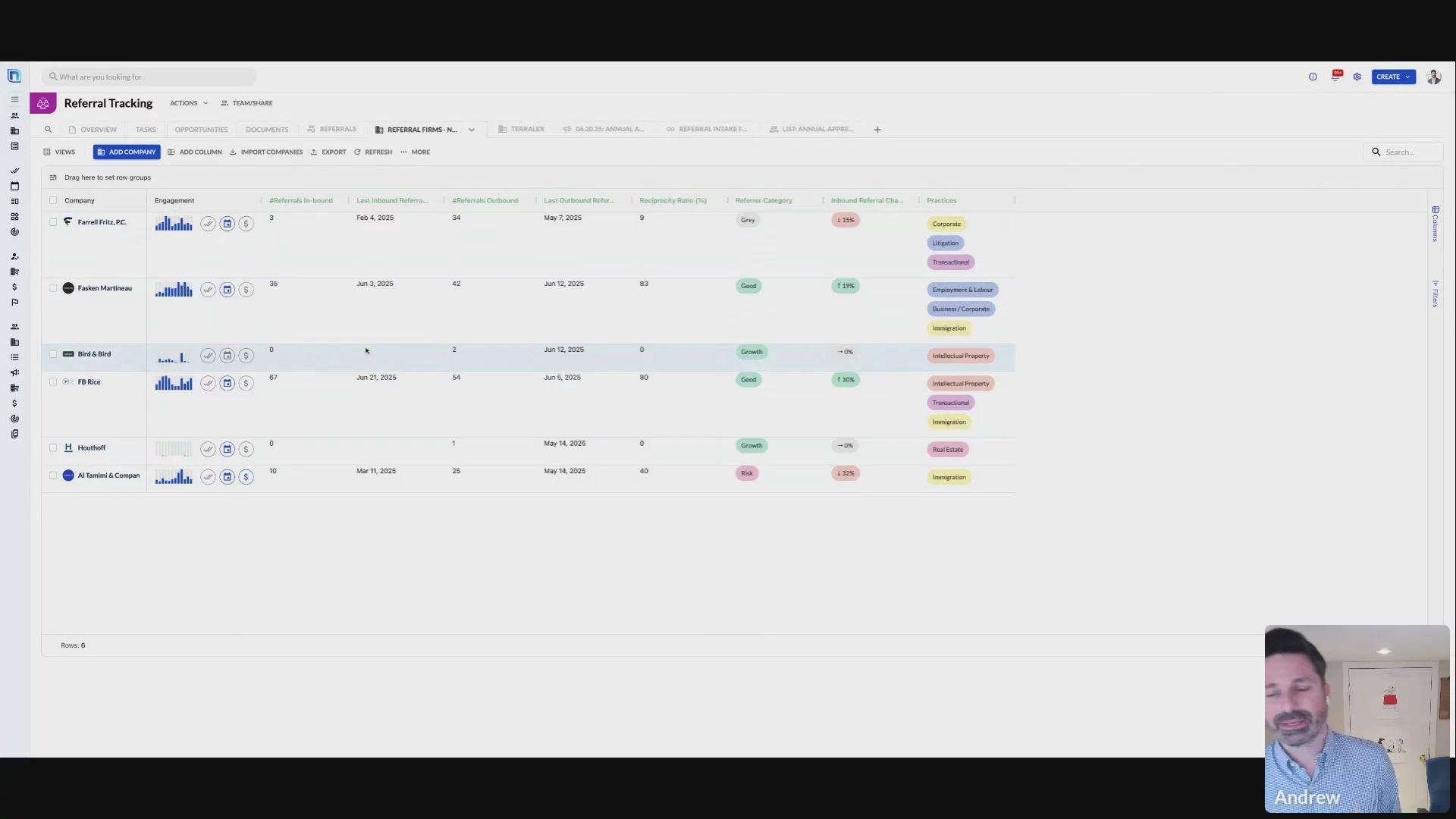This screenshot has height=819, width=1456.
Task: Click the calendar icon in Farrell Fritz row
Action: [x=227, y=224]
